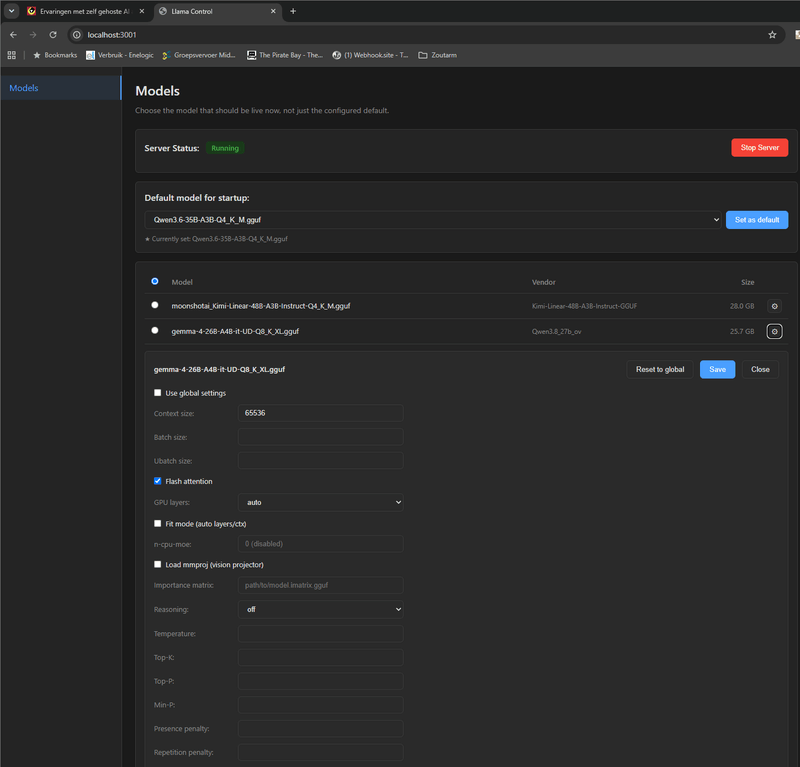Open the browser apps grid
Image resolution: width=800 pixels, height=767 pixels.
[x=11, y=55]
